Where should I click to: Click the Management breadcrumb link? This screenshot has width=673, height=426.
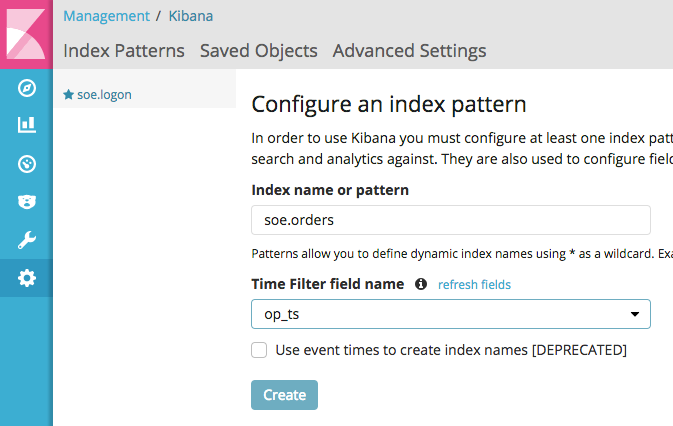(x=105, y=16)
